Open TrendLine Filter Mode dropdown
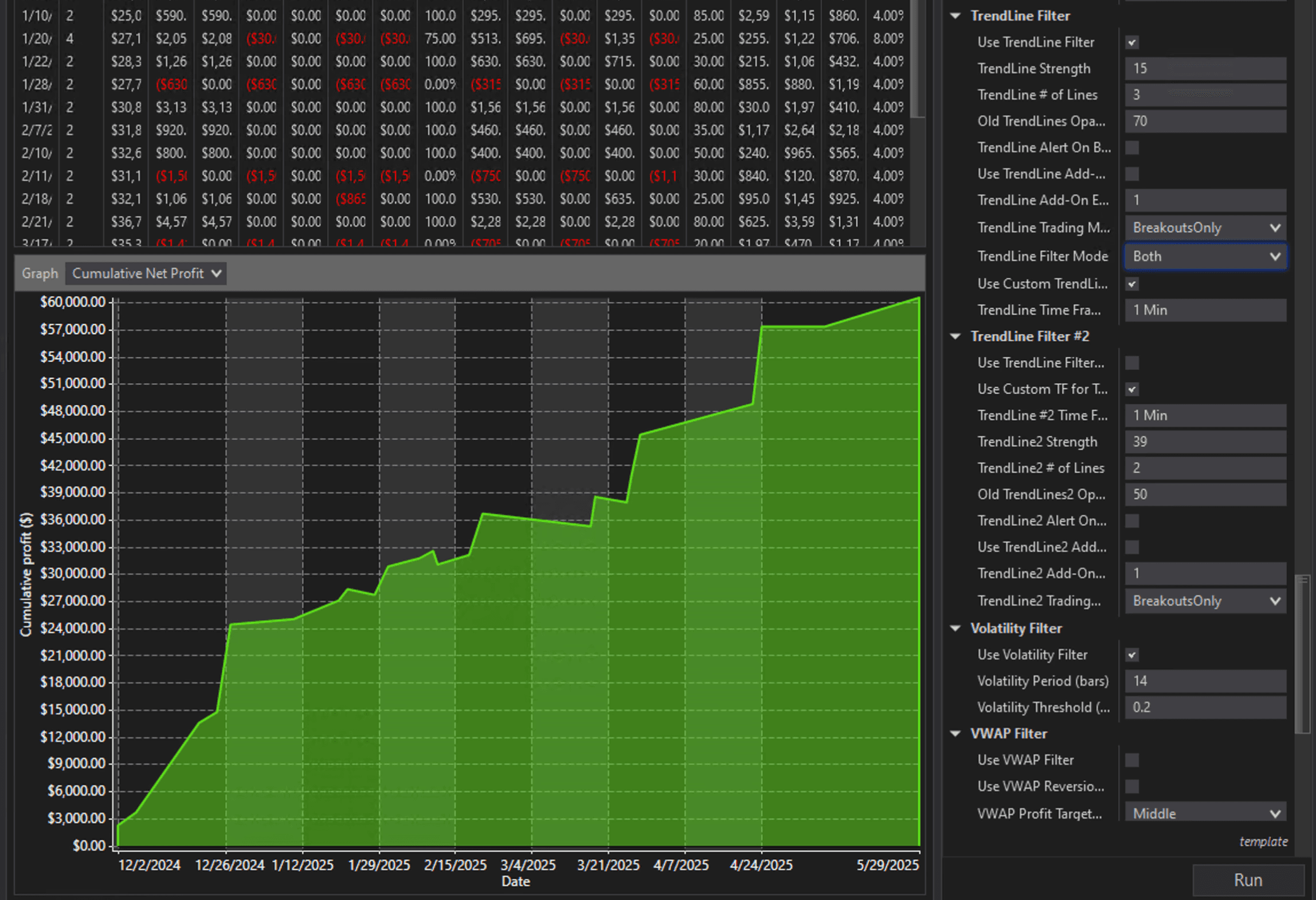The width and height of the screenshot is (1316, 900). [x=1205, y=256]
